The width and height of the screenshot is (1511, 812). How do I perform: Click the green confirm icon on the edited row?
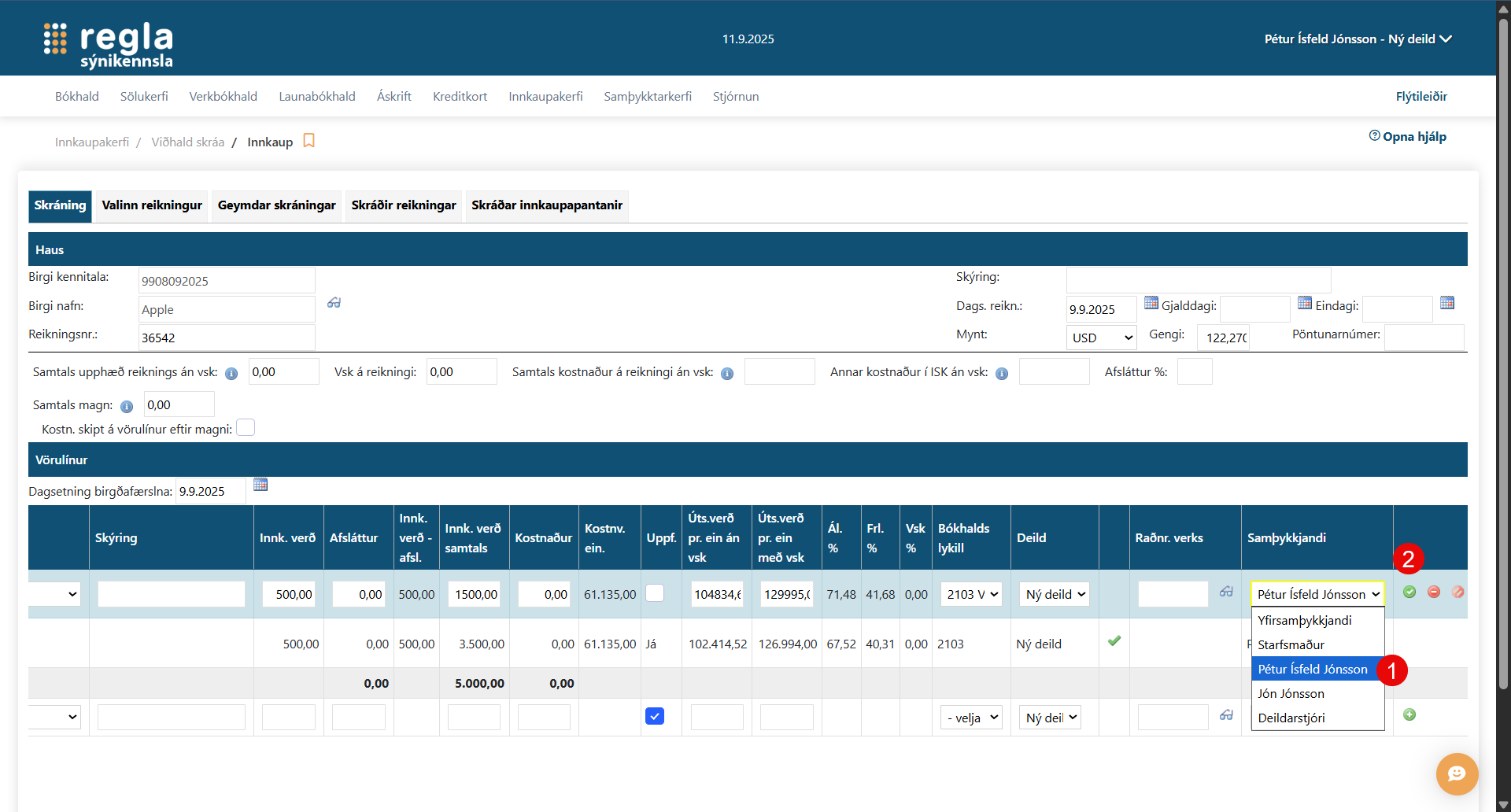(1409, 592)
